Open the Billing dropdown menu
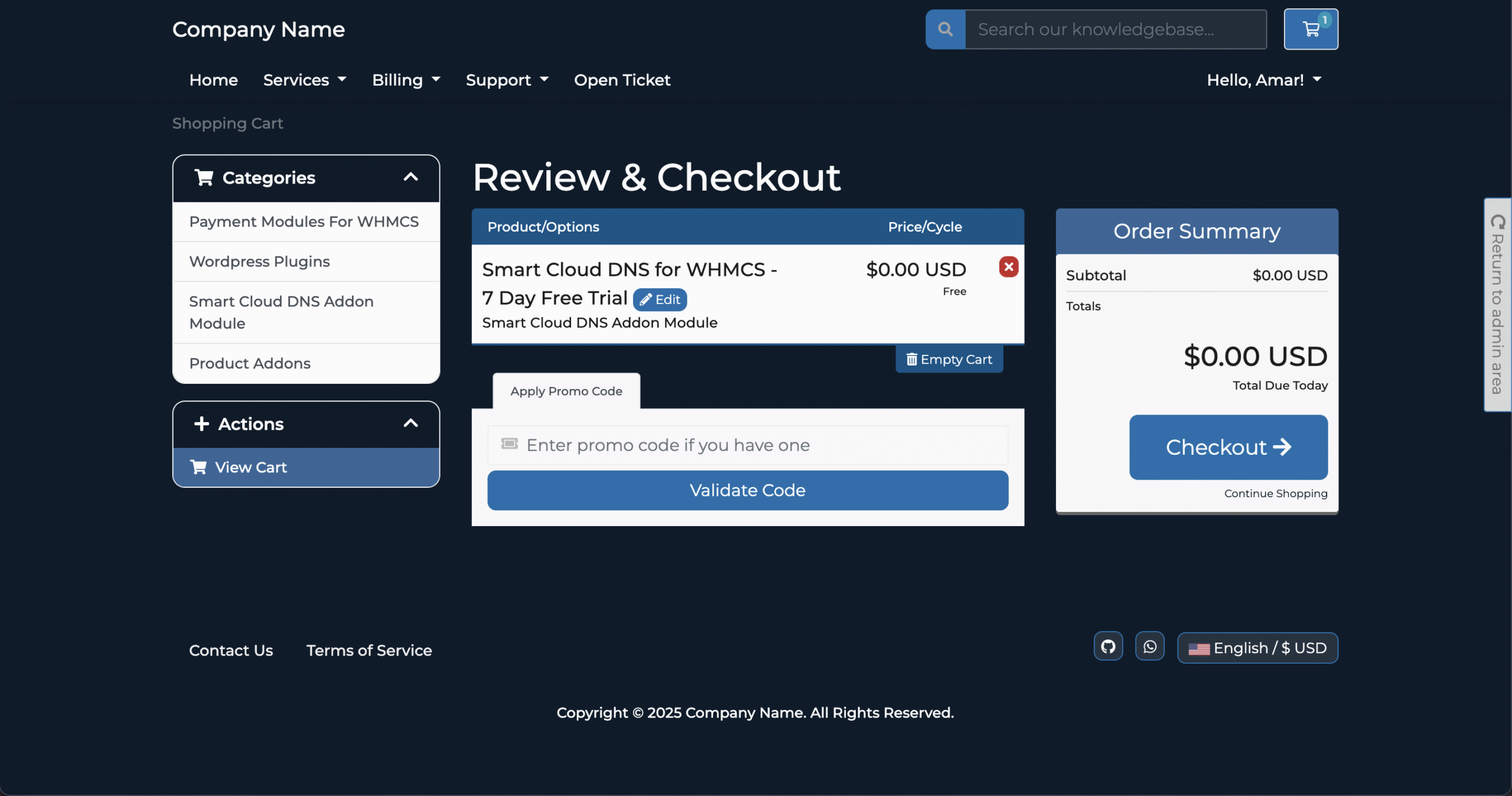 [x=406, y=80]
